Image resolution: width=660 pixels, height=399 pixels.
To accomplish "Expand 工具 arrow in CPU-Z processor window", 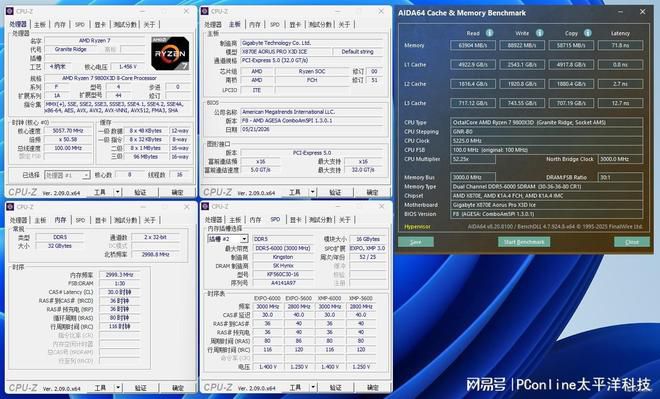I will (118, 192).
